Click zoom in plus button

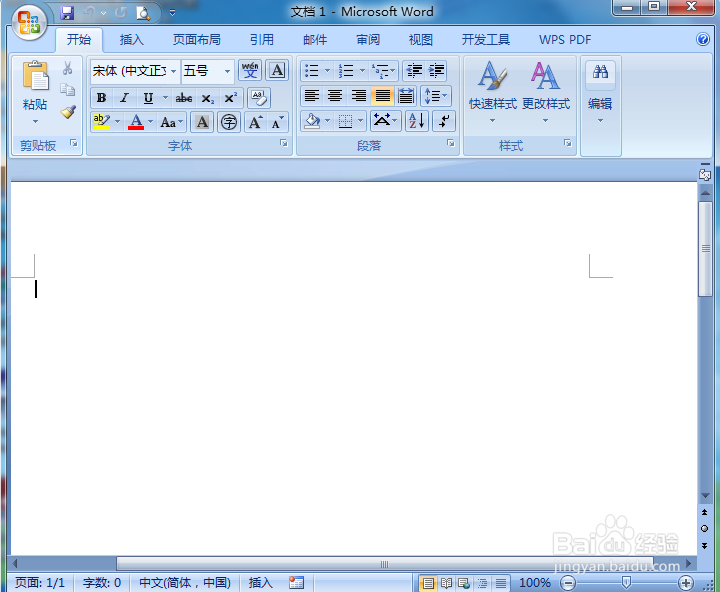686,583
